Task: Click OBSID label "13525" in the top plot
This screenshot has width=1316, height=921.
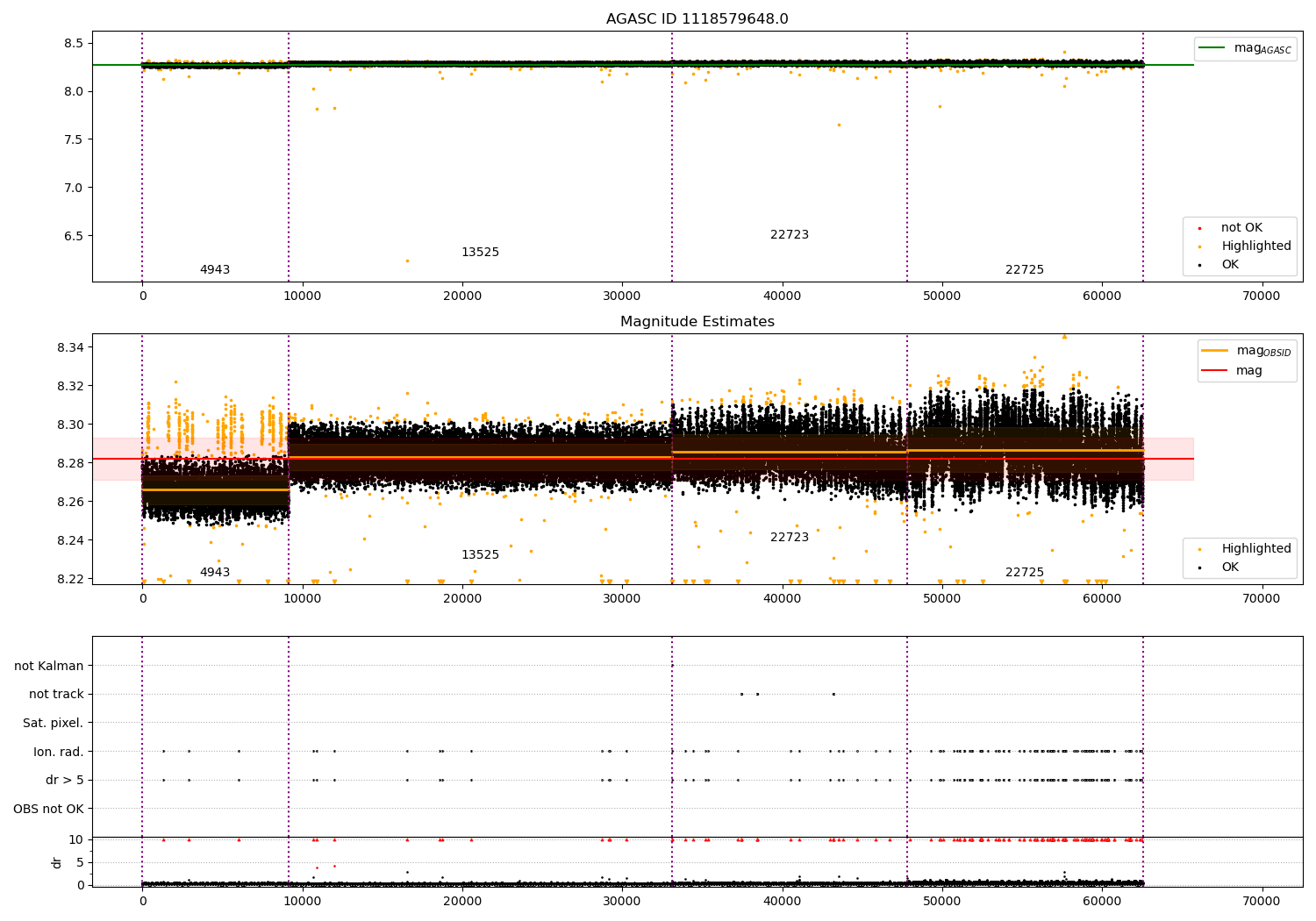Action: pyautogui.click(x=480, y=253)
